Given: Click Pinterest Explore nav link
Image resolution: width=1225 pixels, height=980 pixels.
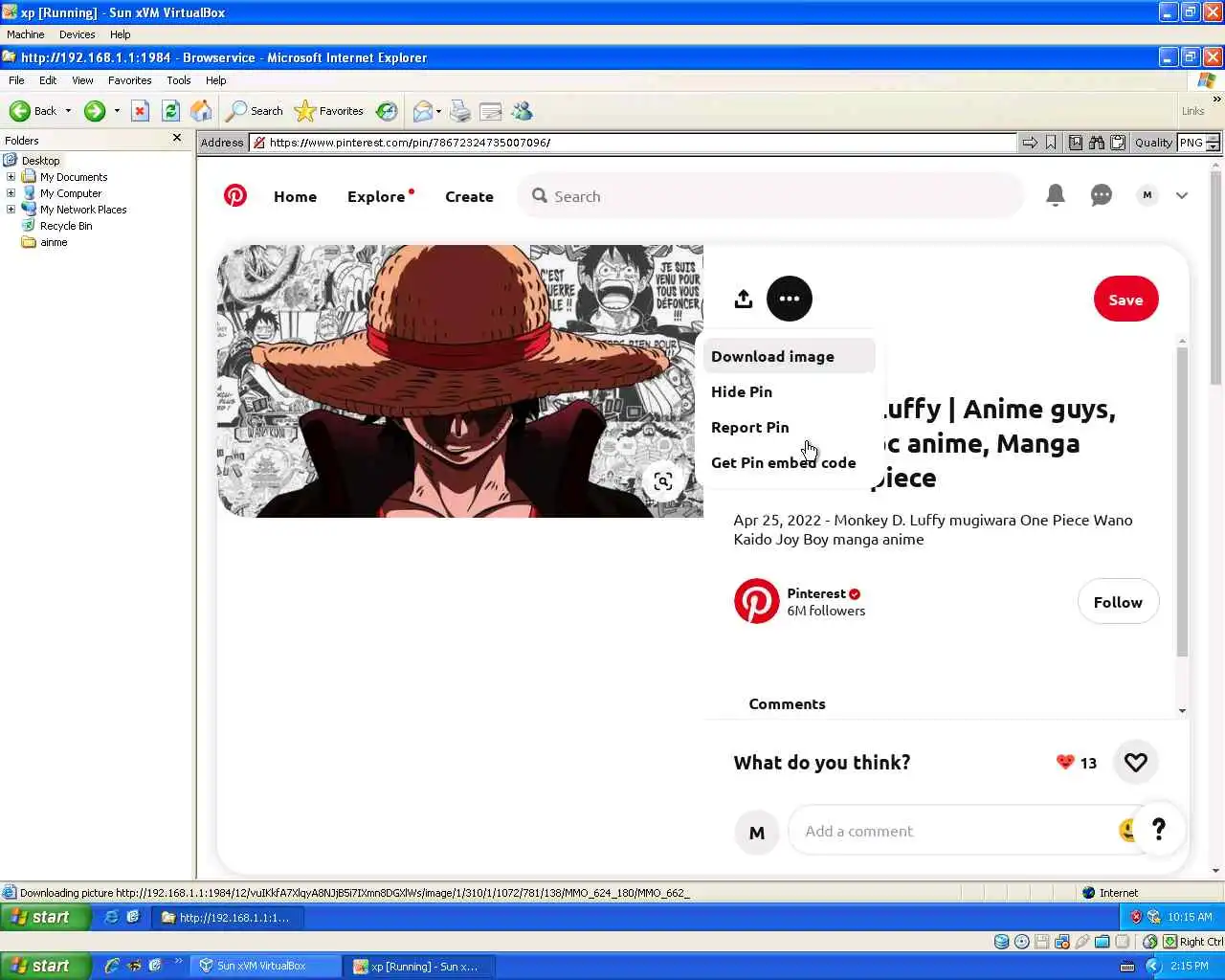Looking at the screenshot, I should click(x=376, y=196).
